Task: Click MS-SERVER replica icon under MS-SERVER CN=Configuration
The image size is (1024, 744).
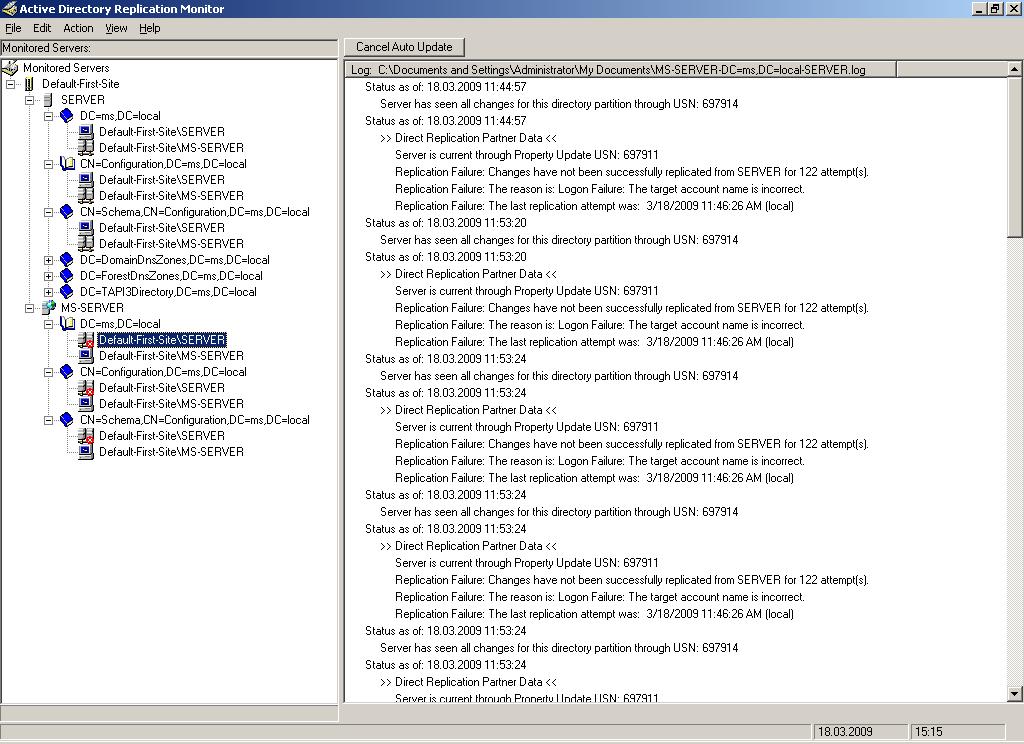Action: point(86,404)
